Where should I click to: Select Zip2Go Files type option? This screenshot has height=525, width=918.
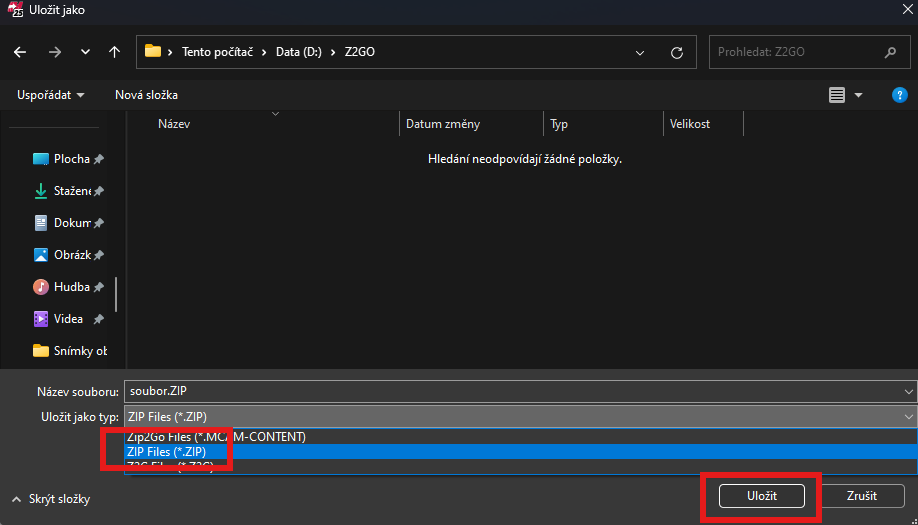215,437
